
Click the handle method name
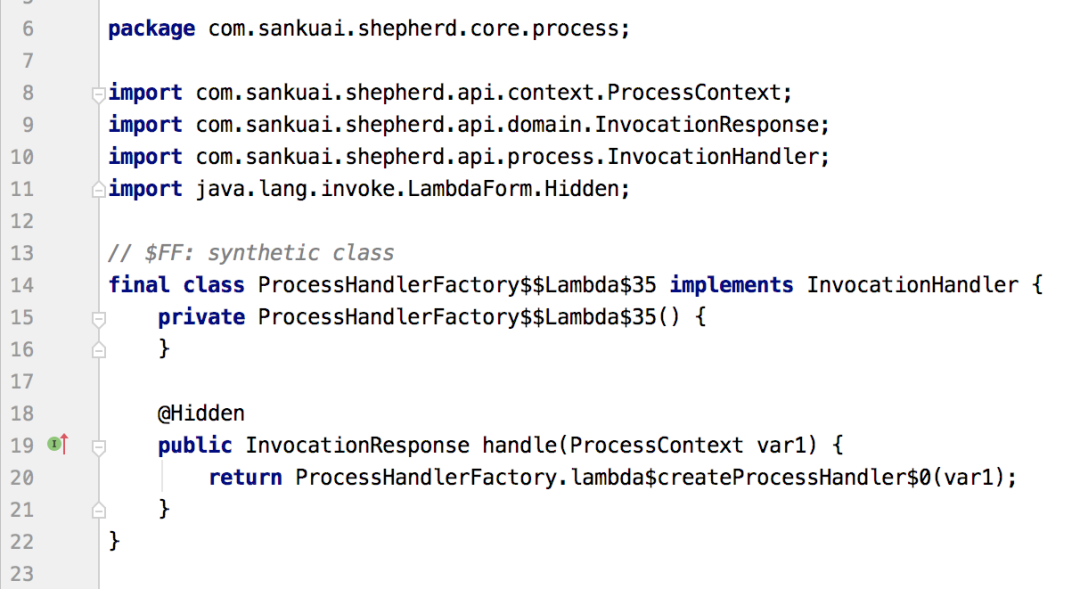pyautogui.click(x=520, y=445)
